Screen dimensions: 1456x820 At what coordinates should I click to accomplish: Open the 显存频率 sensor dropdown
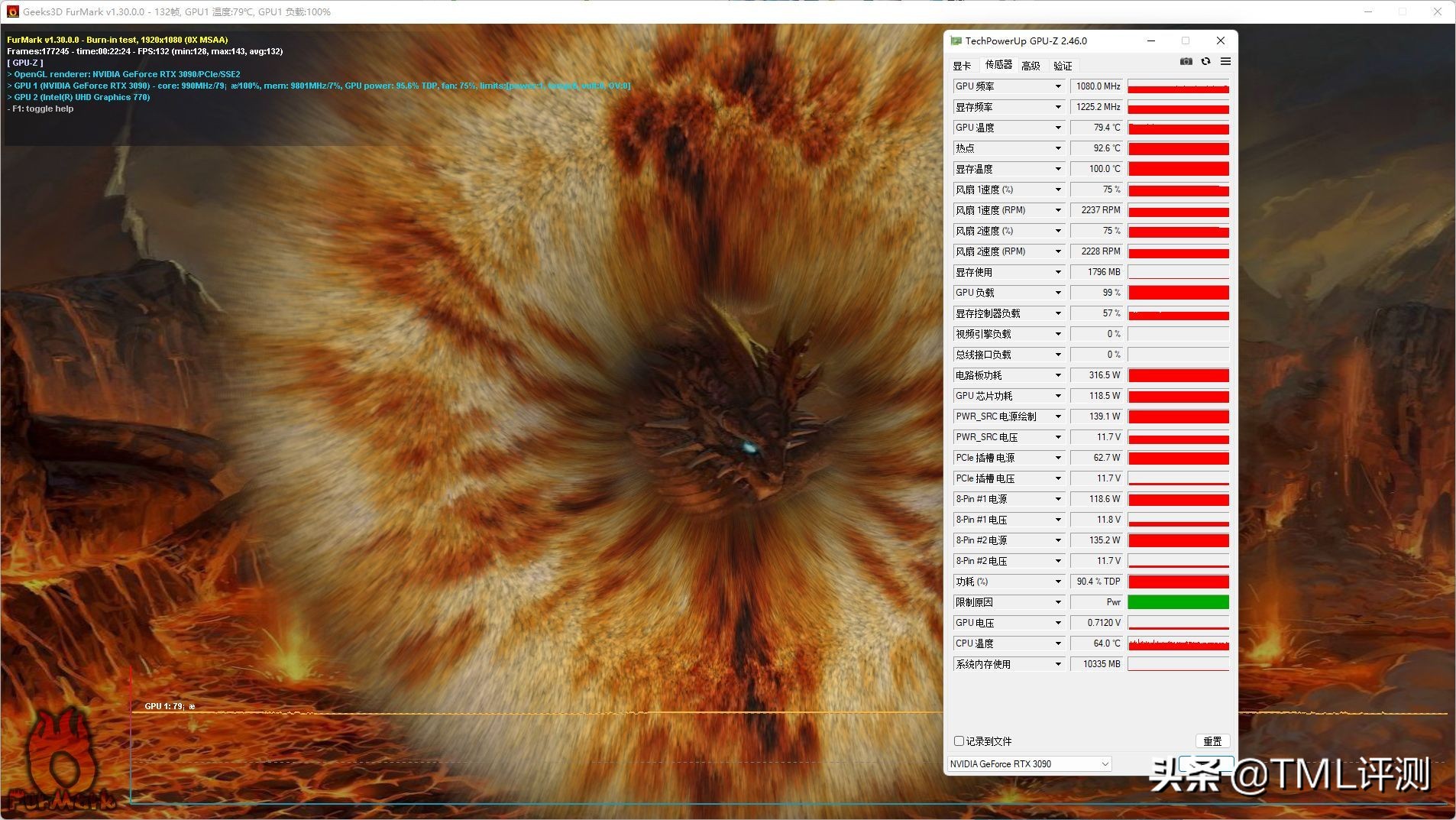[x=1058, y=107]
